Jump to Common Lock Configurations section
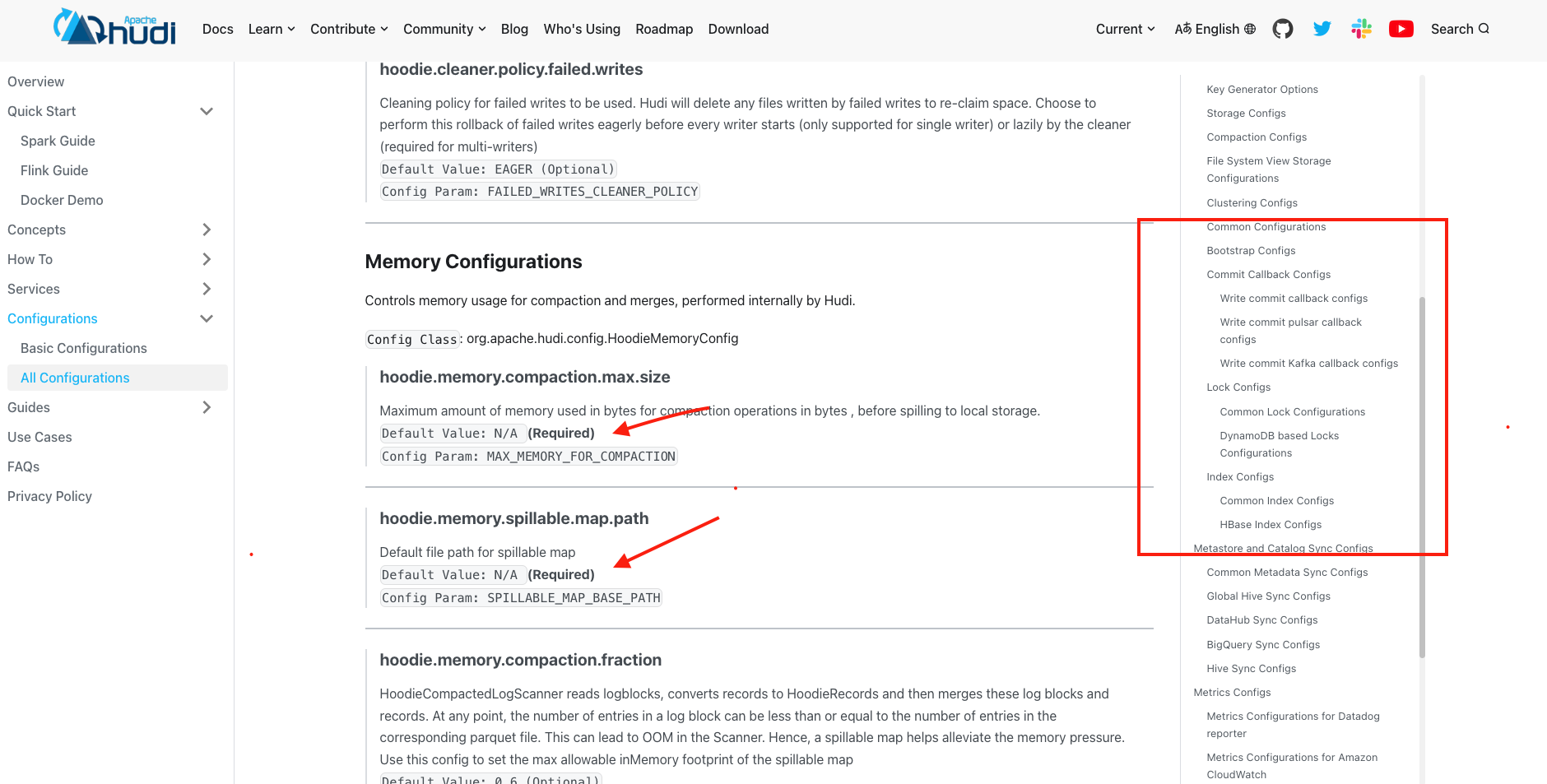Image resolution: width=1547 pixels, height=784 pixels. coord(1292,411)
